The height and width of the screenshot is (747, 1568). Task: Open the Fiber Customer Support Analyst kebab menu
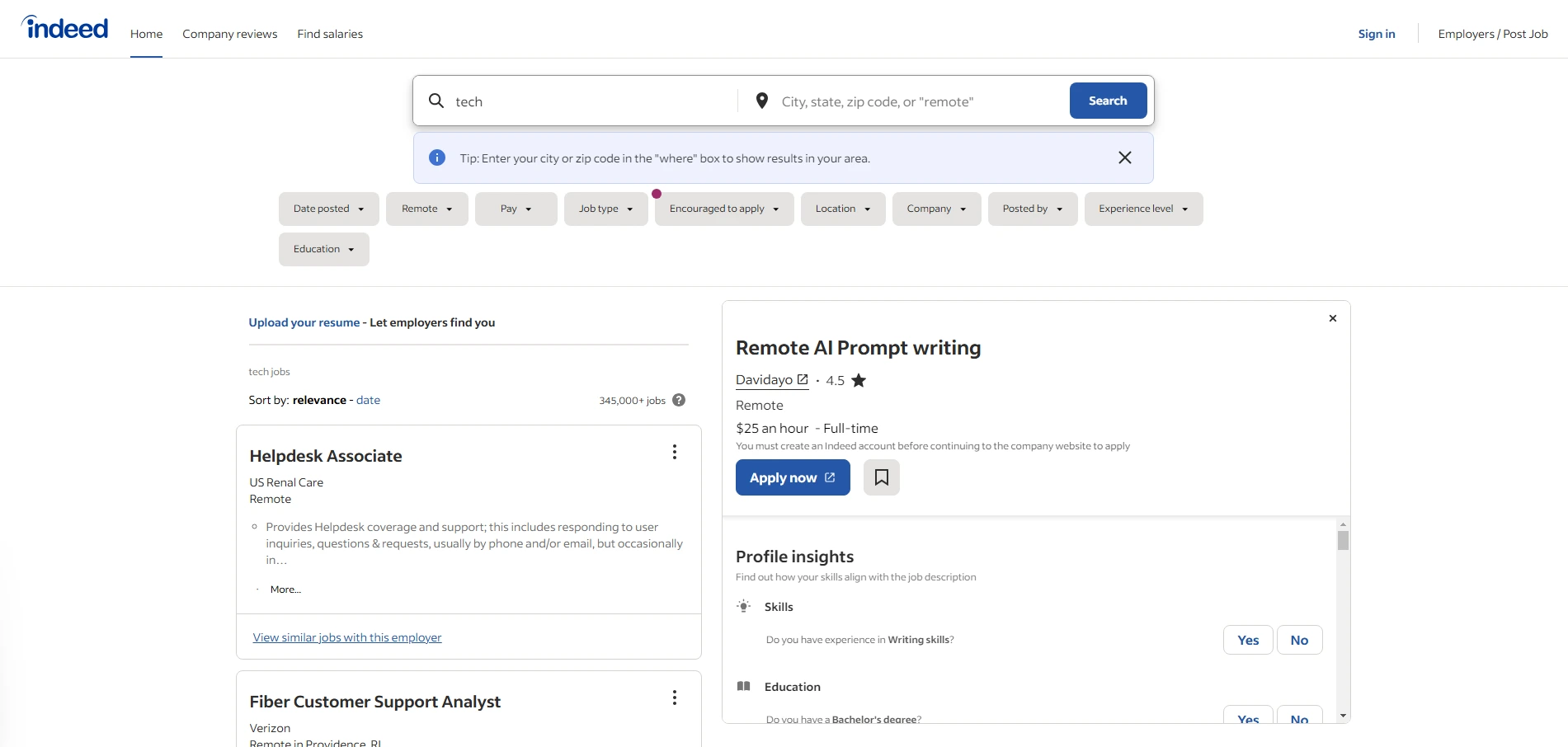[x=675, y=698]
